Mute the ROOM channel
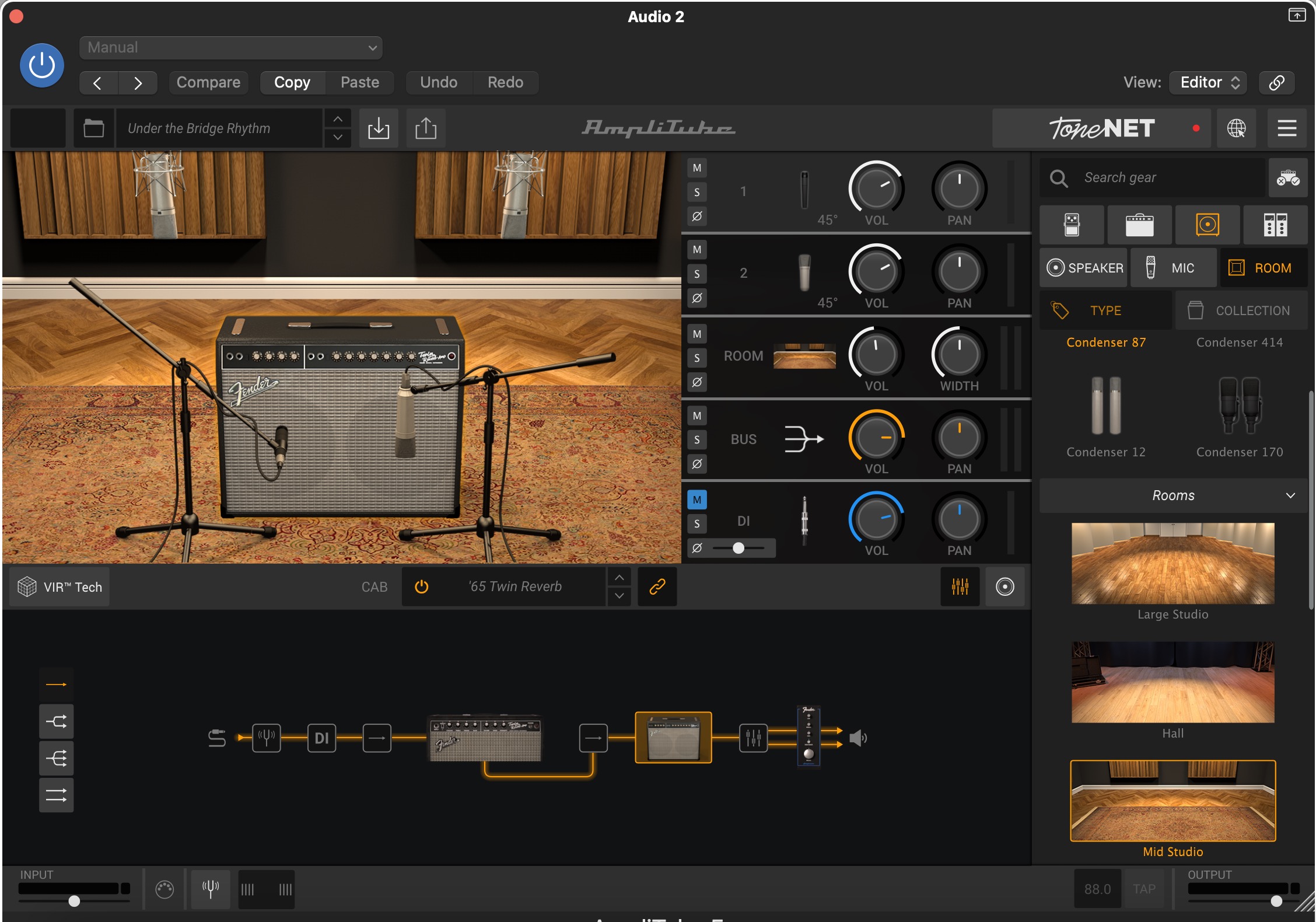The image size is (1316, 922). 696,334
